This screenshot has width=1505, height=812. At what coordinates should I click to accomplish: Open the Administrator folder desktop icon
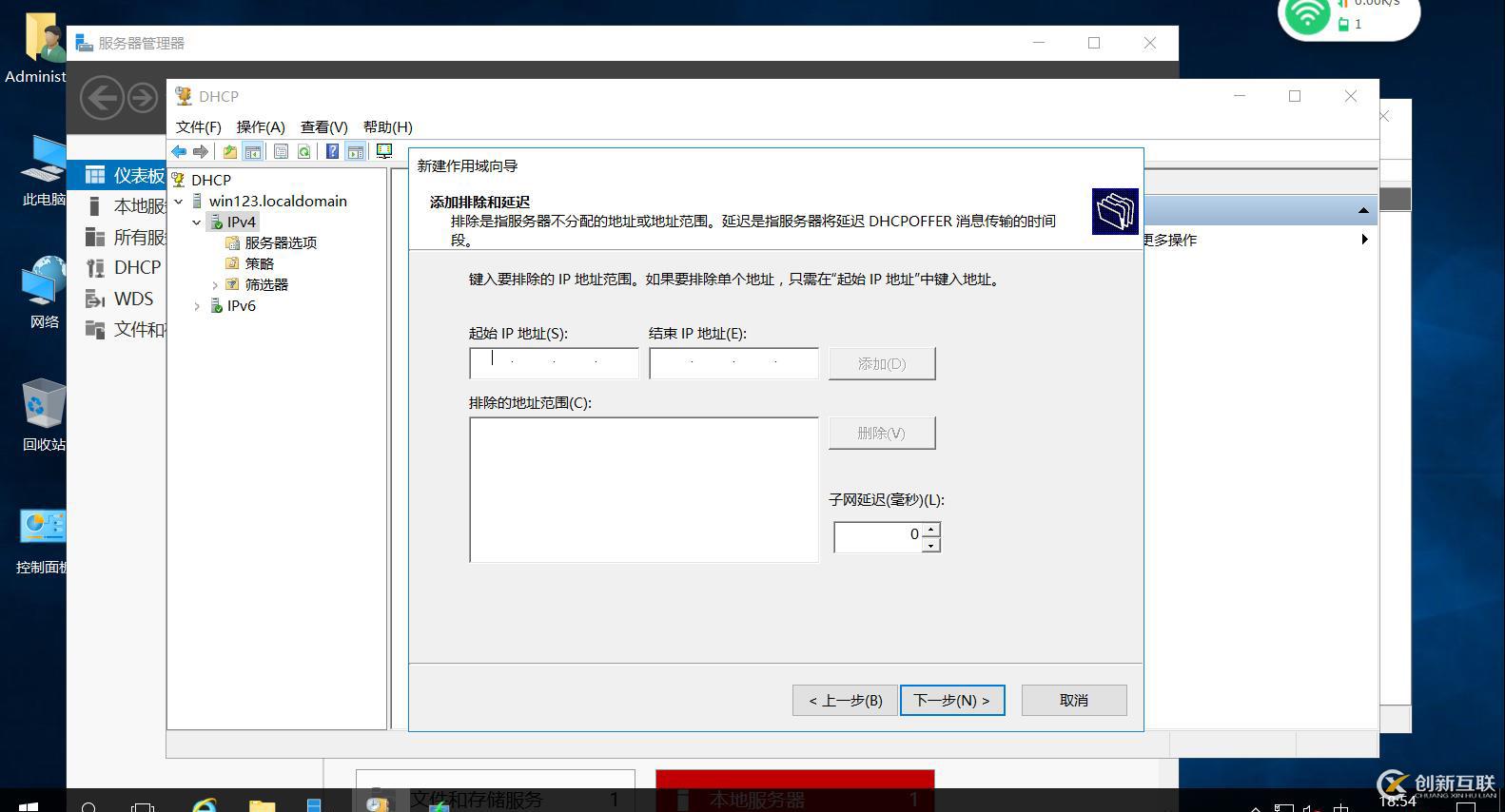coord(36,49)
